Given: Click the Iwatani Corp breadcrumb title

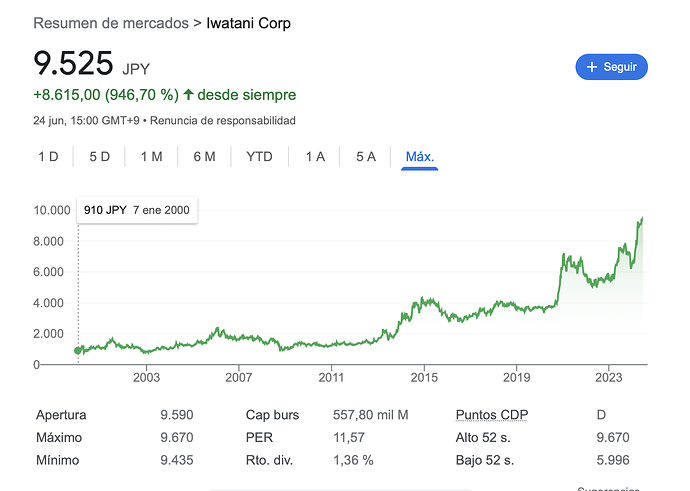Looking at the screenshot, I should (x=248, y=22).
